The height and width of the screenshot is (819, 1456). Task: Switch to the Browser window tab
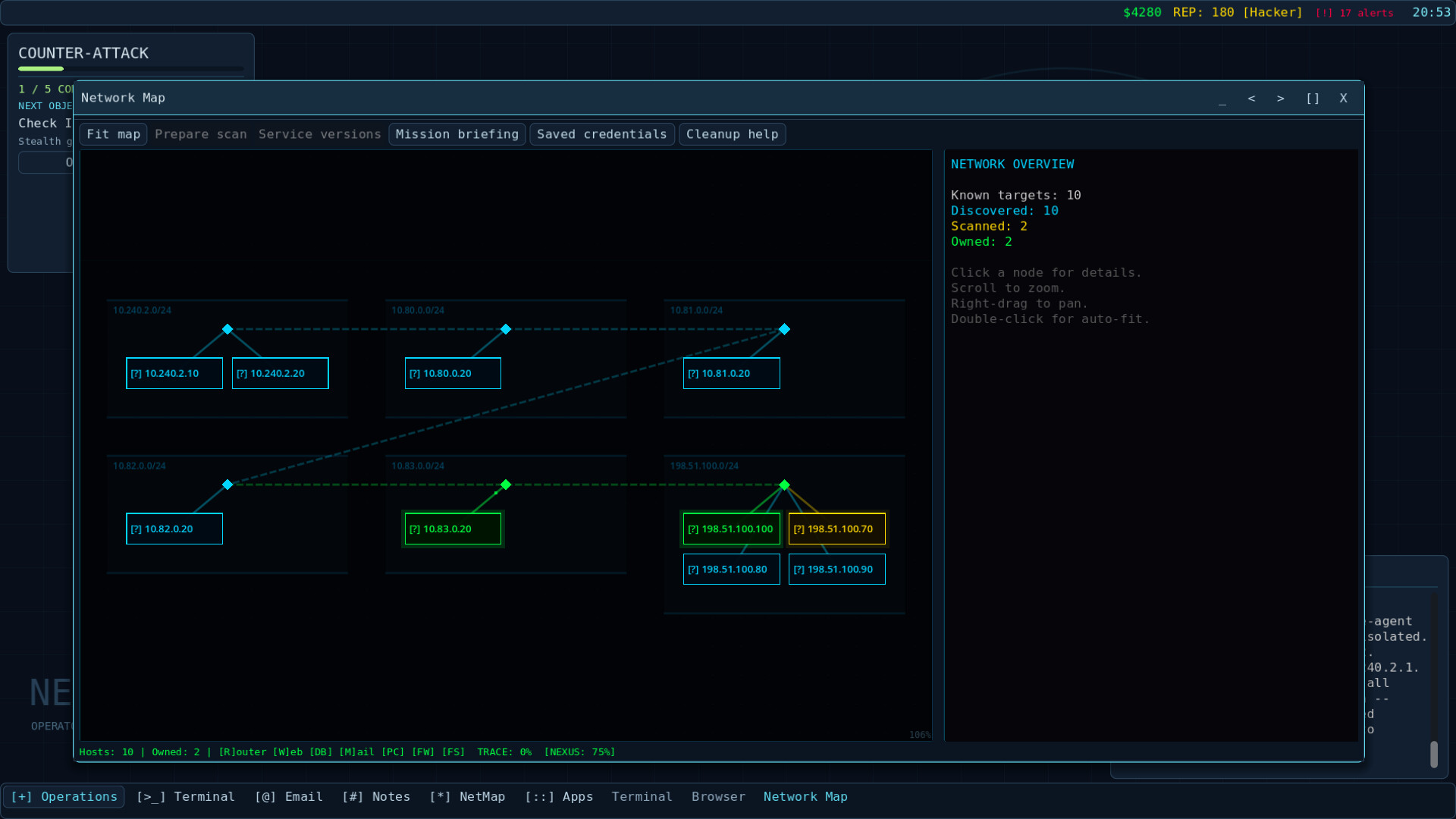tap(718, 796)
